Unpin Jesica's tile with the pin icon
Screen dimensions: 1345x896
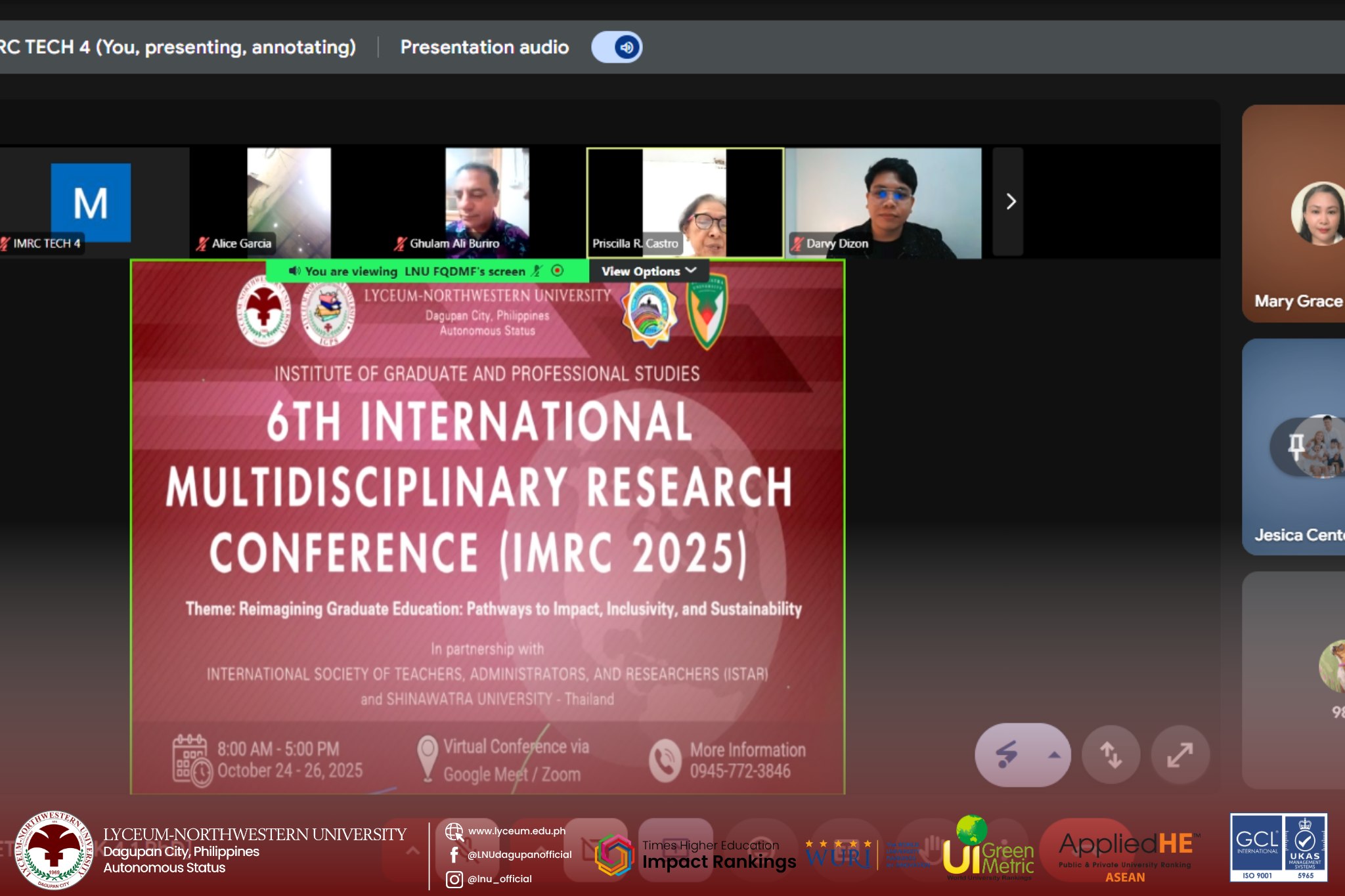[1296, 446]
